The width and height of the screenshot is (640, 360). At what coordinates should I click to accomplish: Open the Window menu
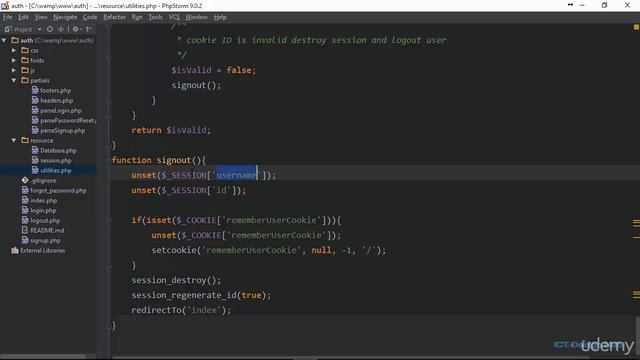point(196,17)
